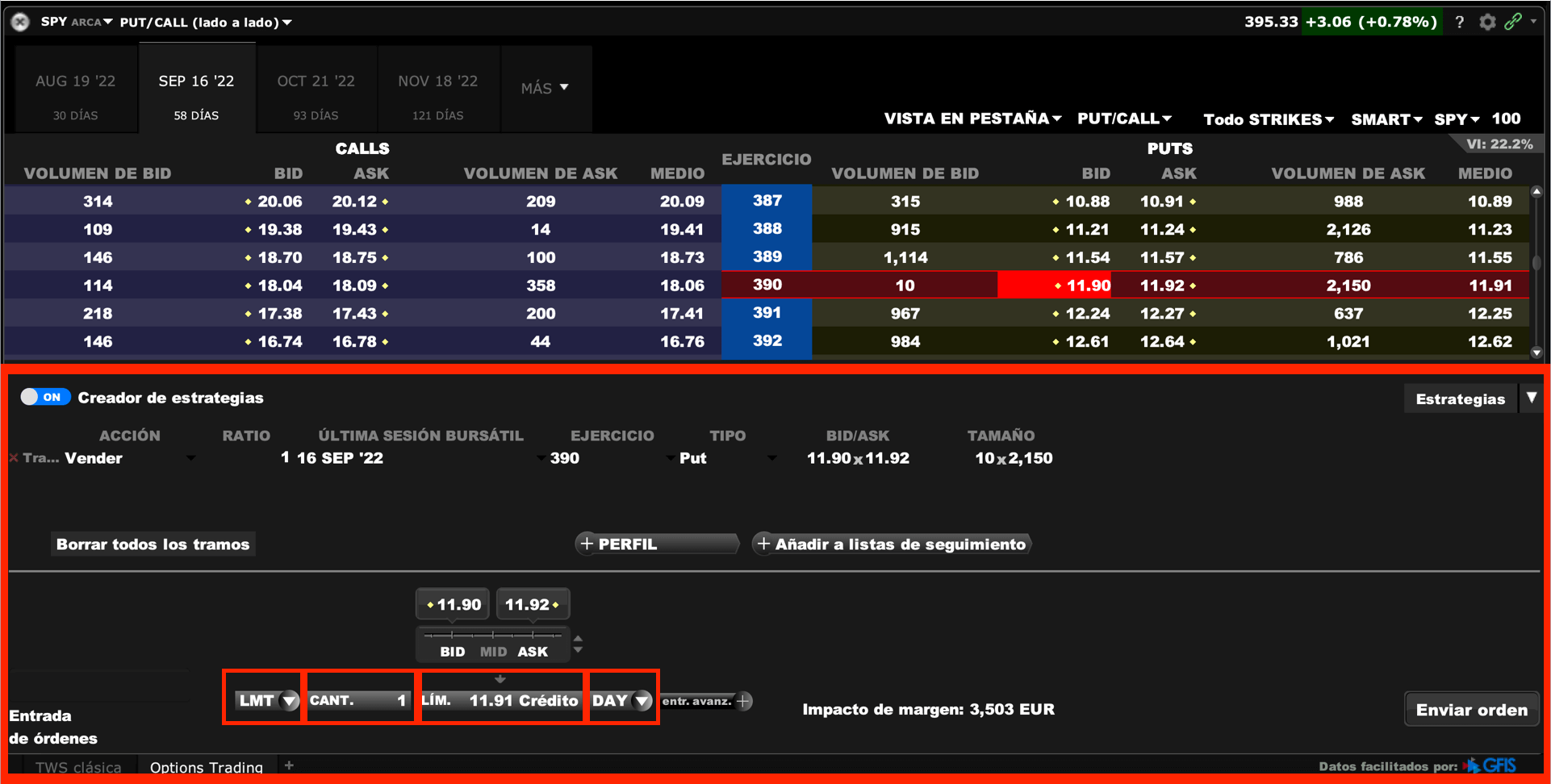The width and height of the screenshot is (1551, 784).
Task: Click the PERFIL button
Action: point(657,544)
